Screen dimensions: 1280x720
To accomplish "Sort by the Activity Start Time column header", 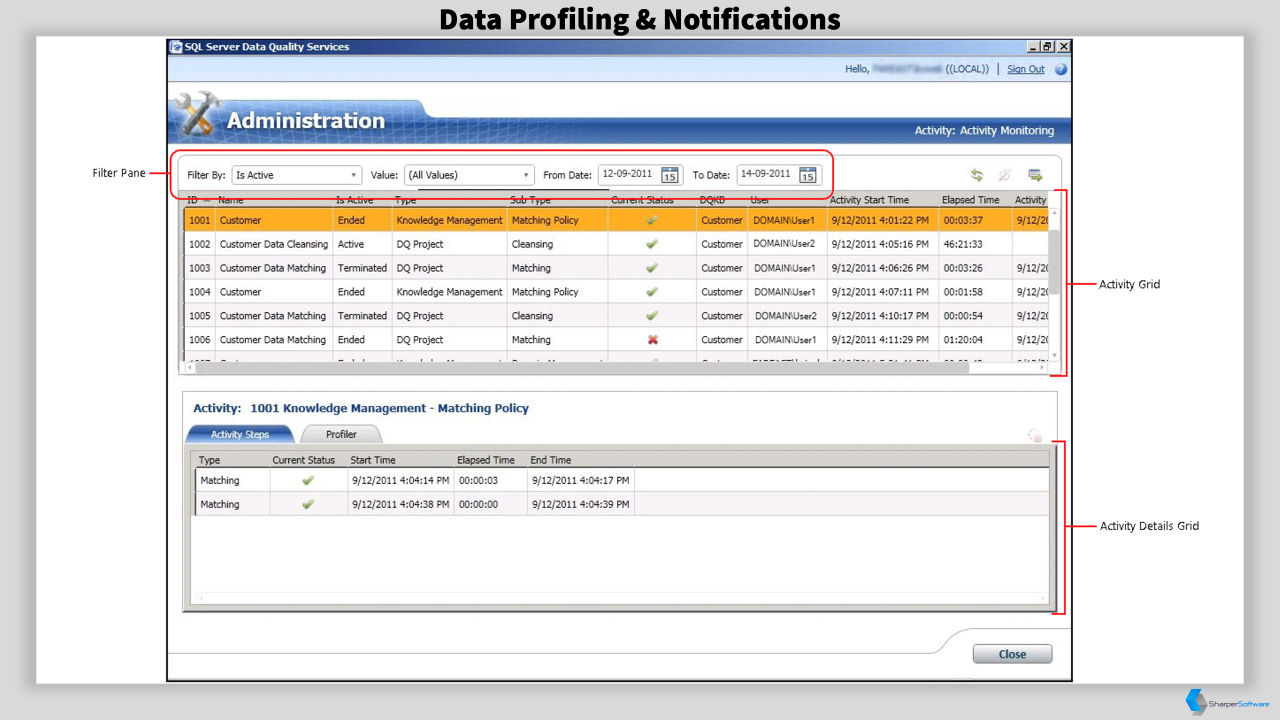I will tap(870, 200).
